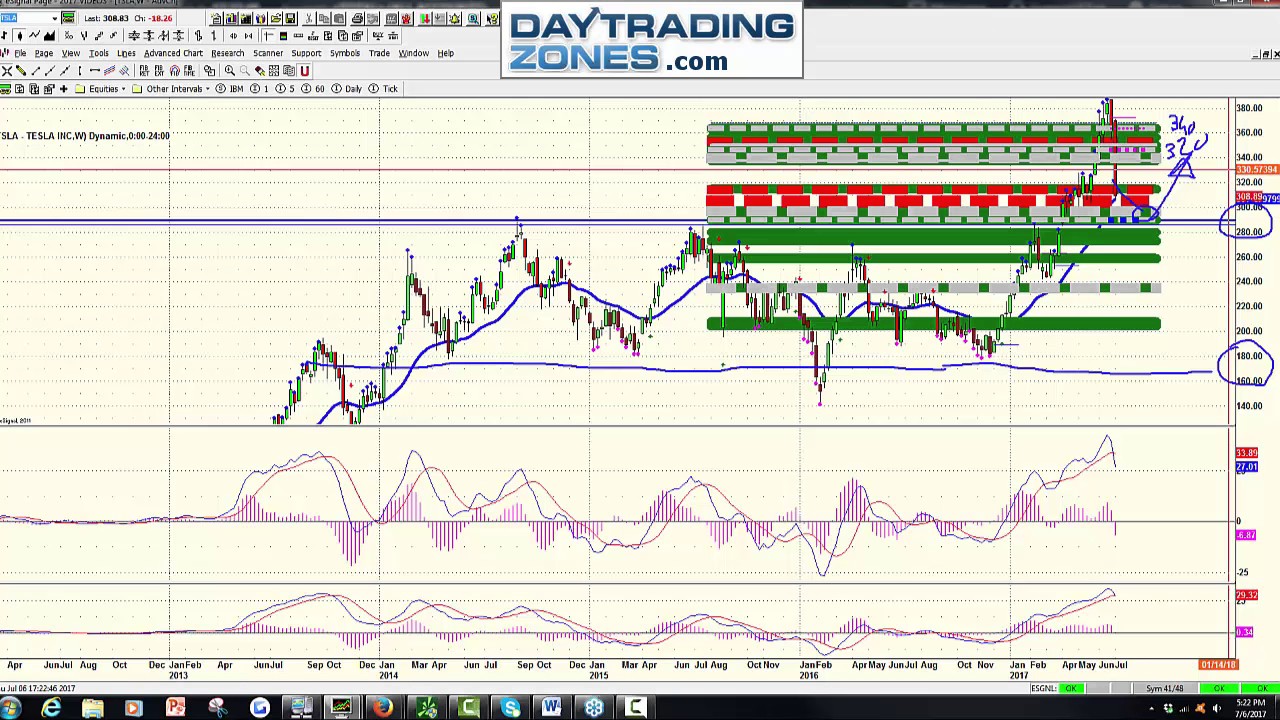Select the yellow pencil drawing tool

tap(21, 70)
